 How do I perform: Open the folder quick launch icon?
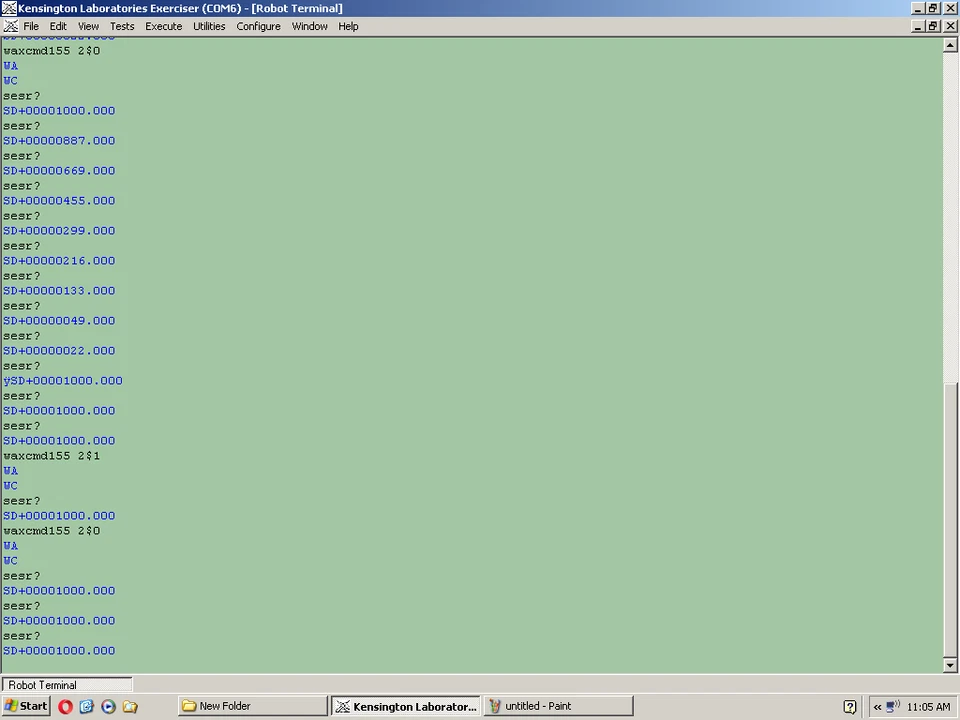pyautogui.click(x=130, y=707)
